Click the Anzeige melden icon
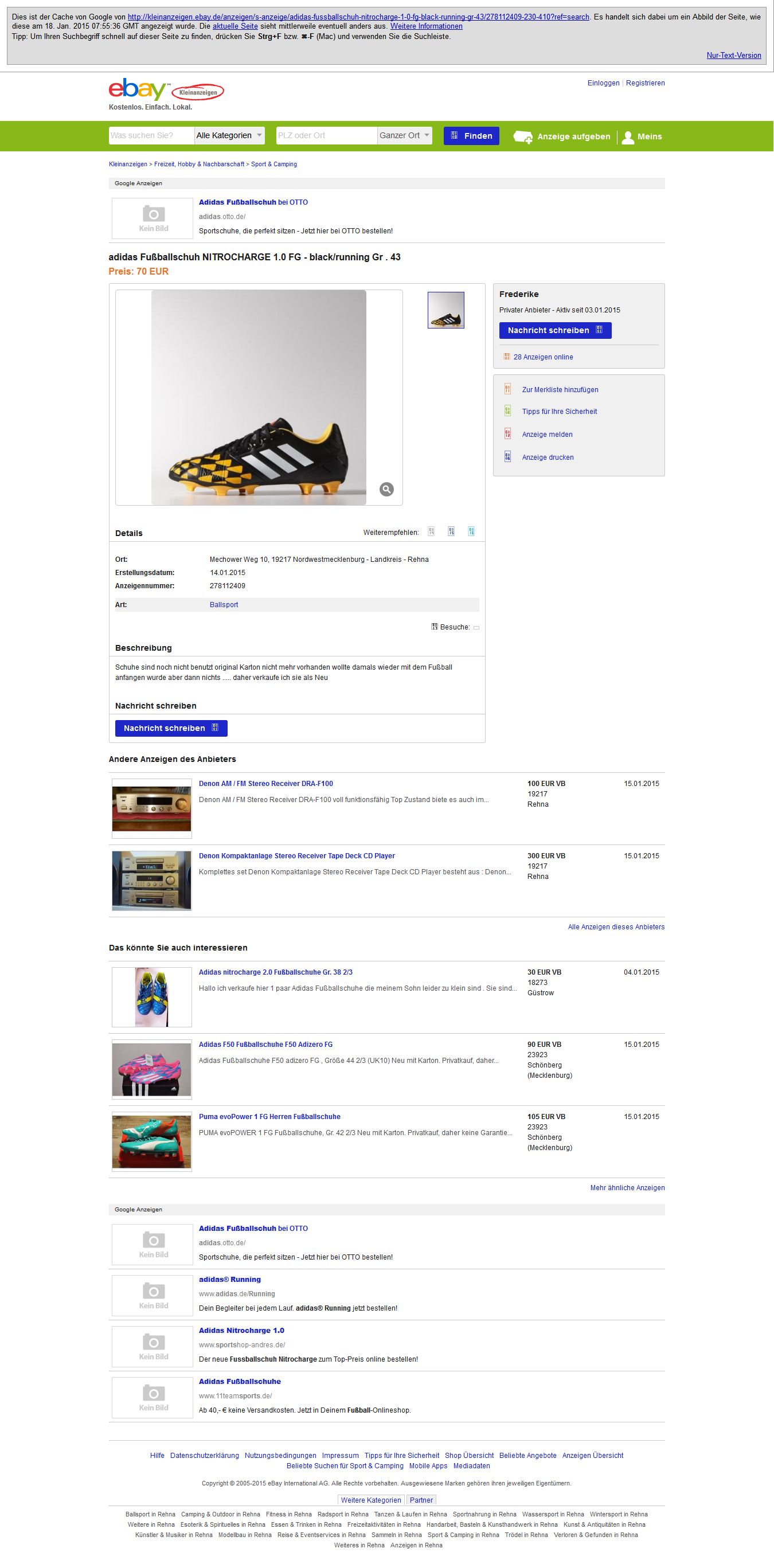 (507, 433)
